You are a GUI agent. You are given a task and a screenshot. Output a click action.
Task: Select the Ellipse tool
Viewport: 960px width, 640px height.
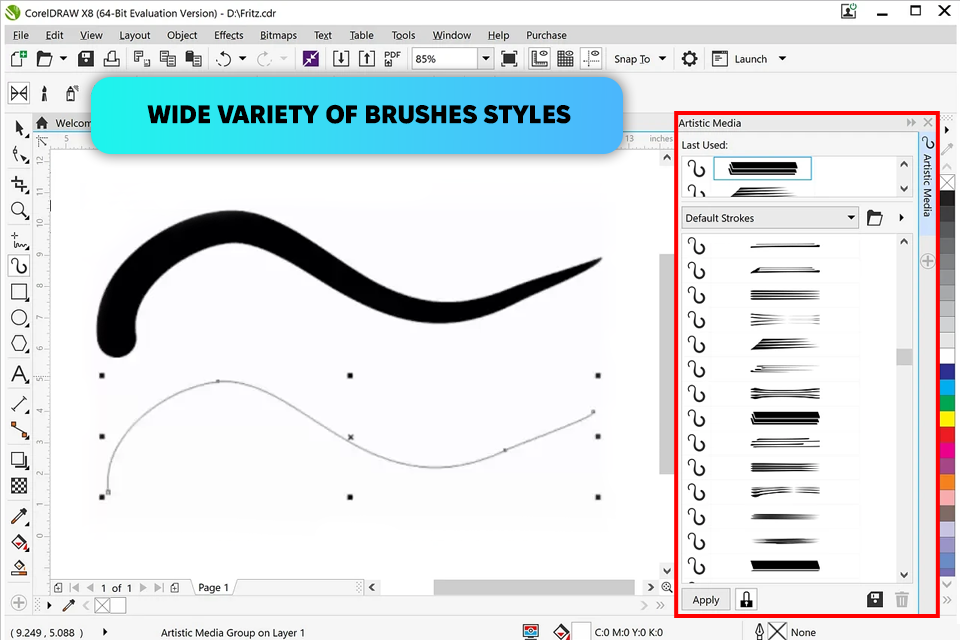[20, 318]
